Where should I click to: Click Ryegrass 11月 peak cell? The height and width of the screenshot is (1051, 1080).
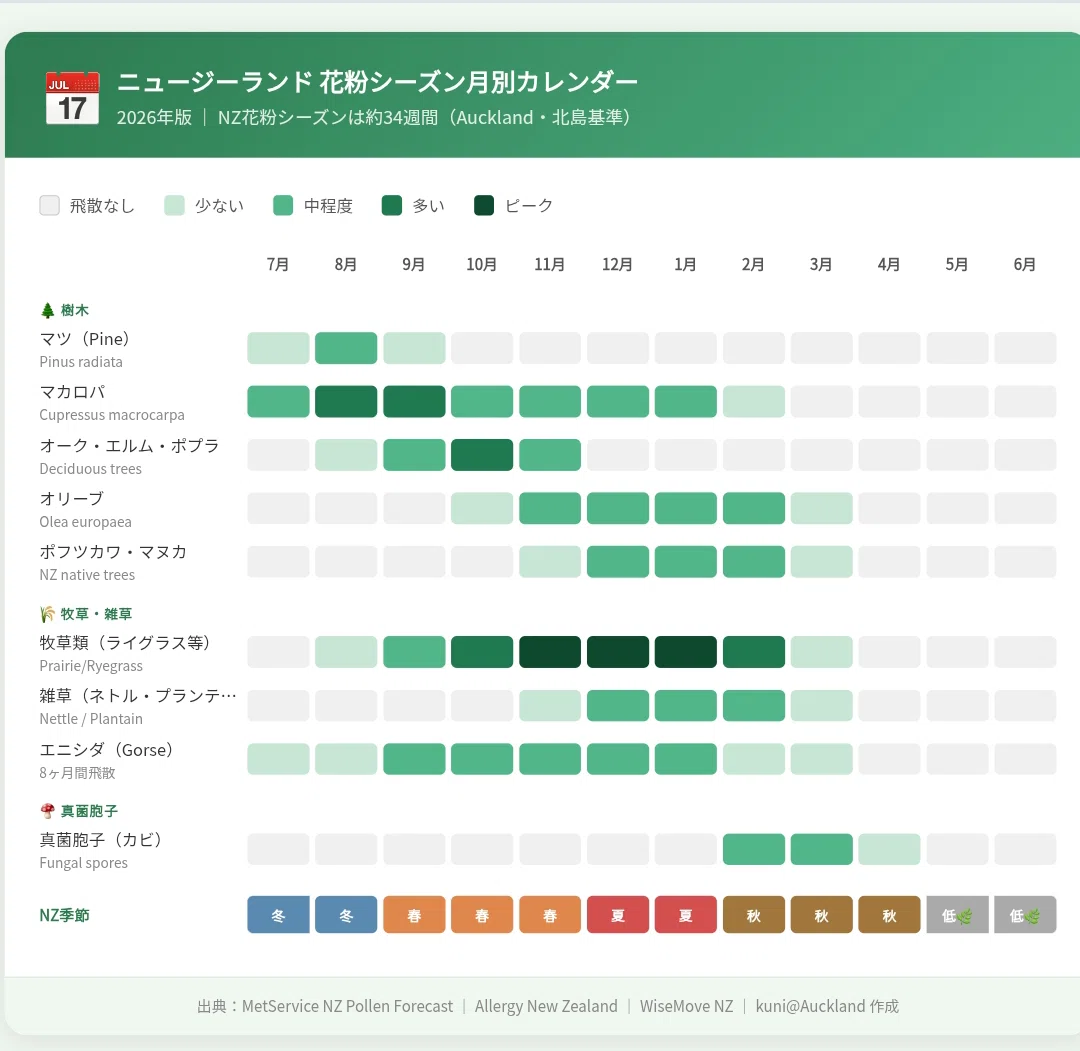pyautogui.click(x=550, y=652)
